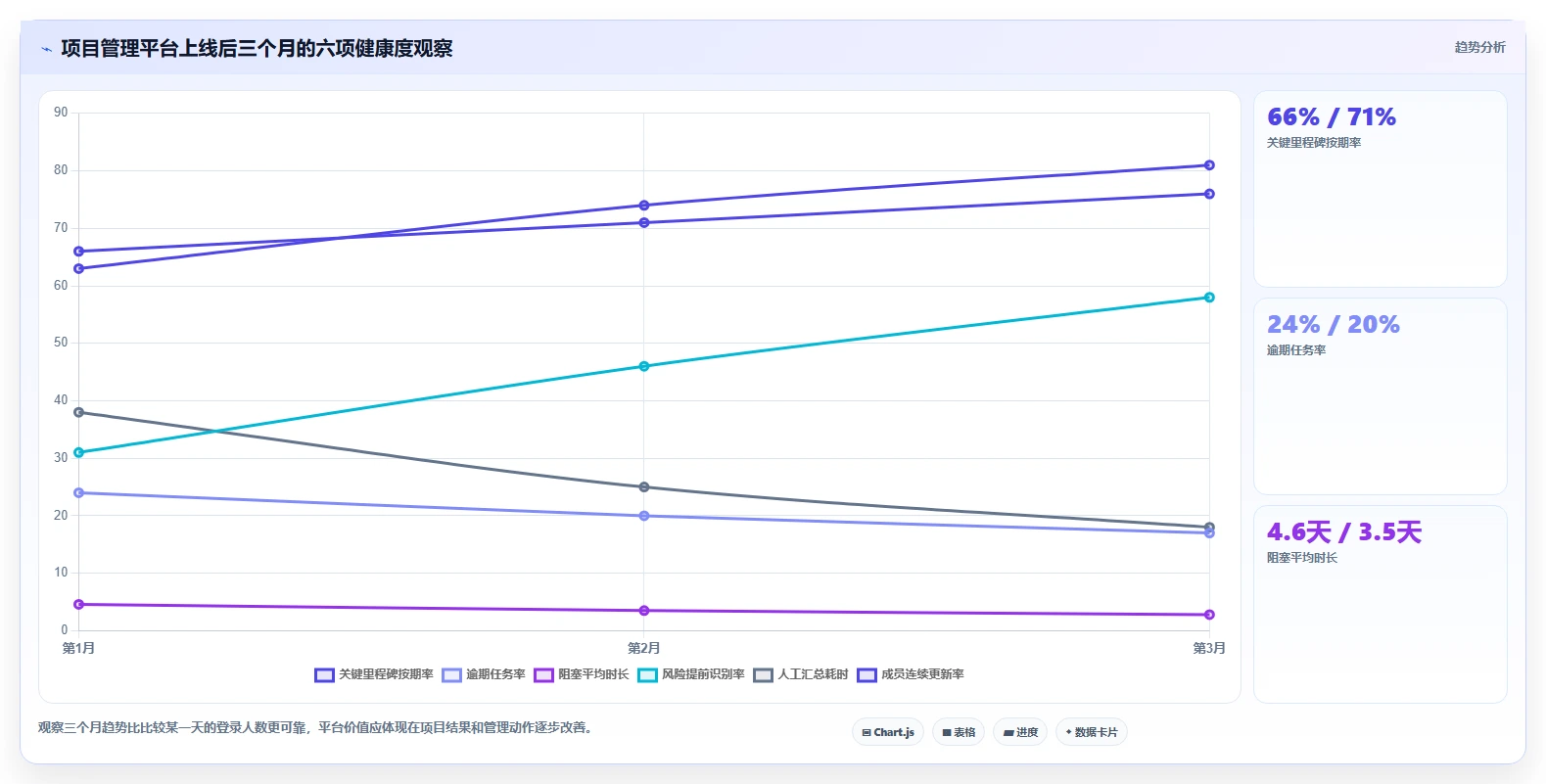Click the 0 tick on the y-axis

tap(65, 630)
